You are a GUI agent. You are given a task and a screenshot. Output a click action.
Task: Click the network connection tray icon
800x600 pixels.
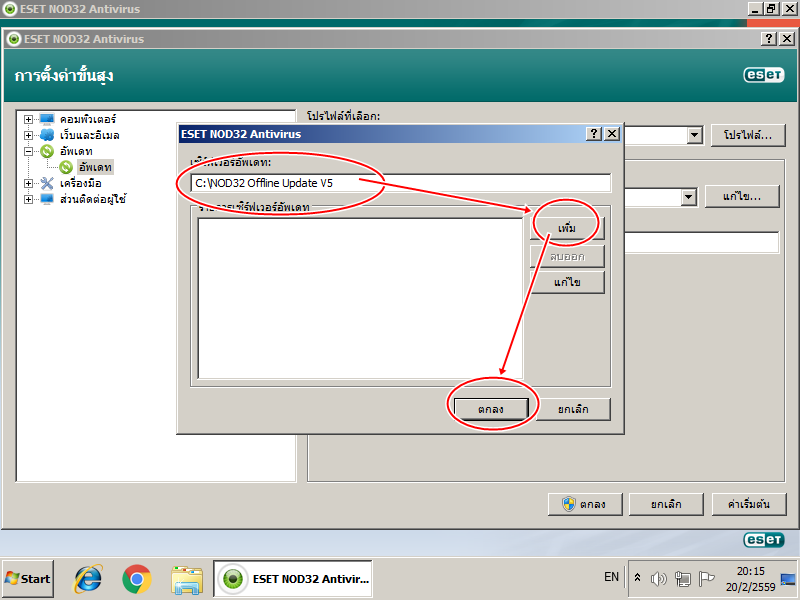point(682,579)
